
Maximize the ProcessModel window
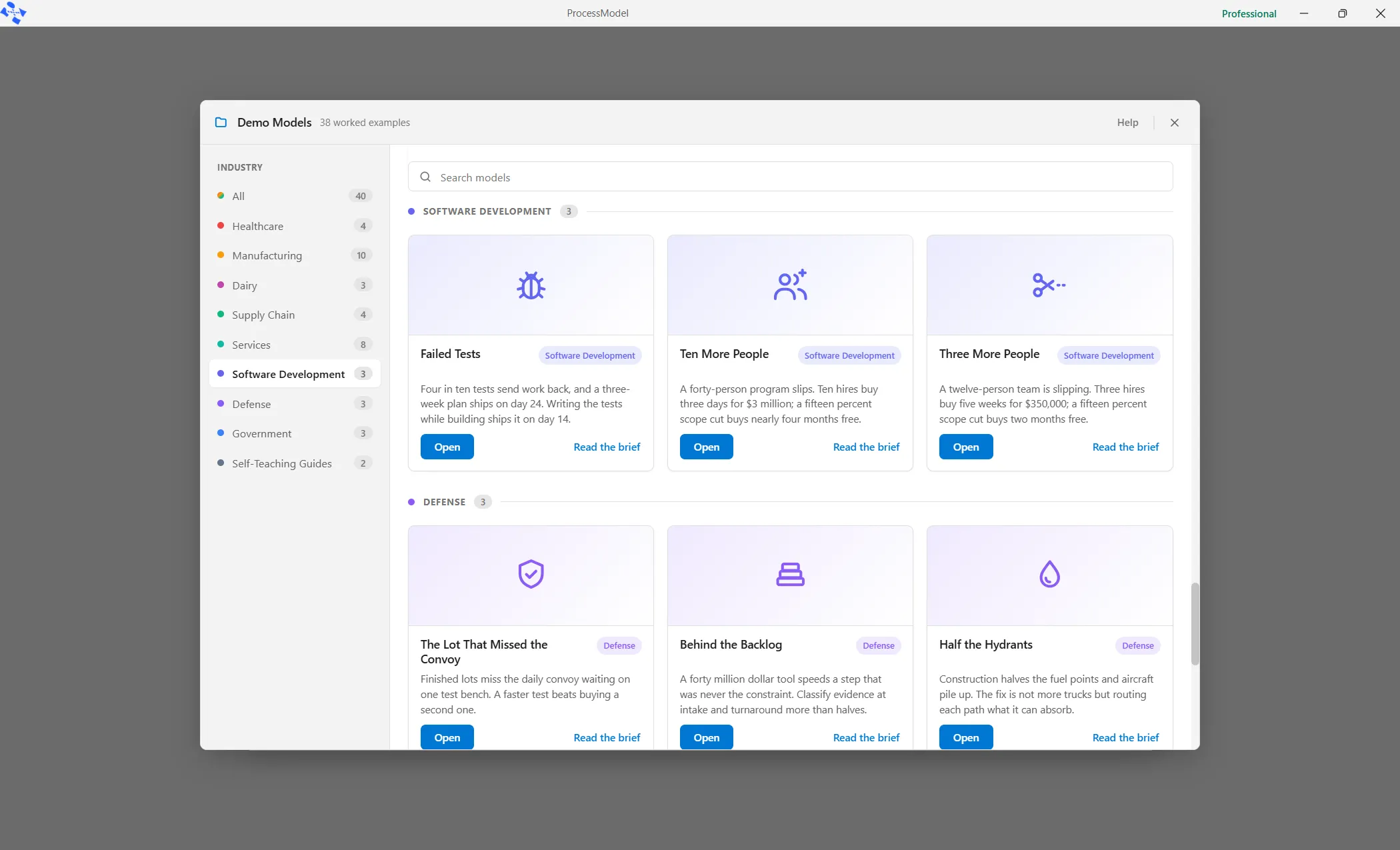coord(1342,13)
